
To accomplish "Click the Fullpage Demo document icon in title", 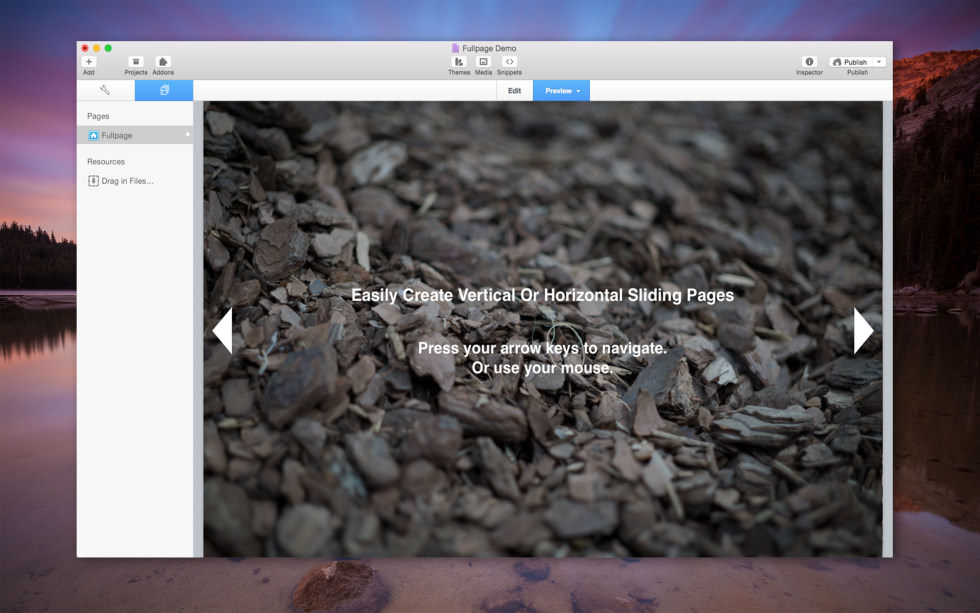I will tap(456, 48).
